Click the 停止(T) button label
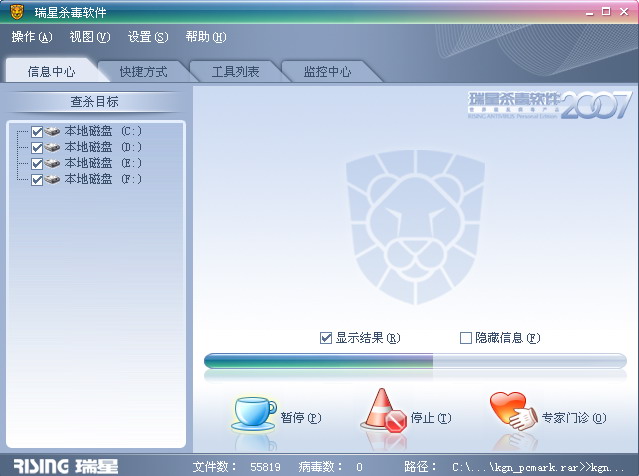The width and height of the screenshot is (639, 476). (x=431, y=418)
